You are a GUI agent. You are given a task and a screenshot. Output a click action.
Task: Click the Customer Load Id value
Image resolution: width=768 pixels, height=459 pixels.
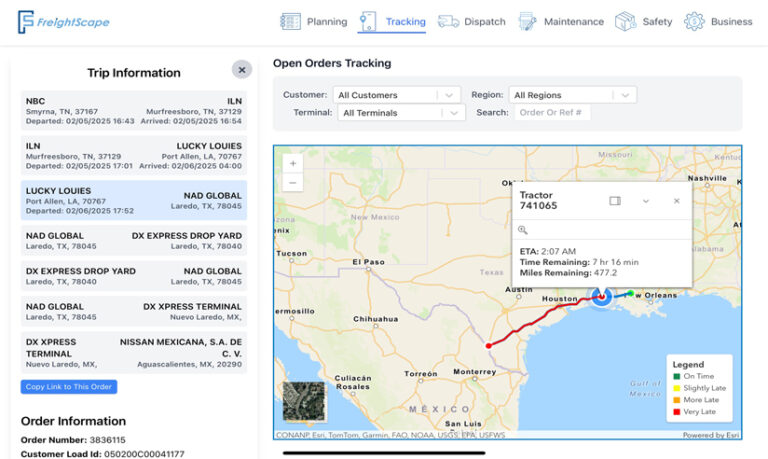(x=144, y=454)
